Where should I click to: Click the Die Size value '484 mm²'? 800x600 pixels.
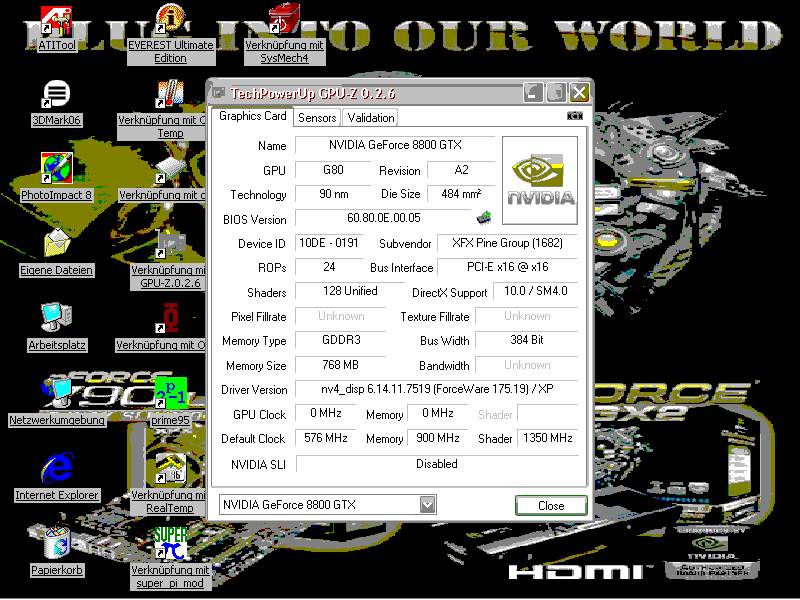(461, 194)
